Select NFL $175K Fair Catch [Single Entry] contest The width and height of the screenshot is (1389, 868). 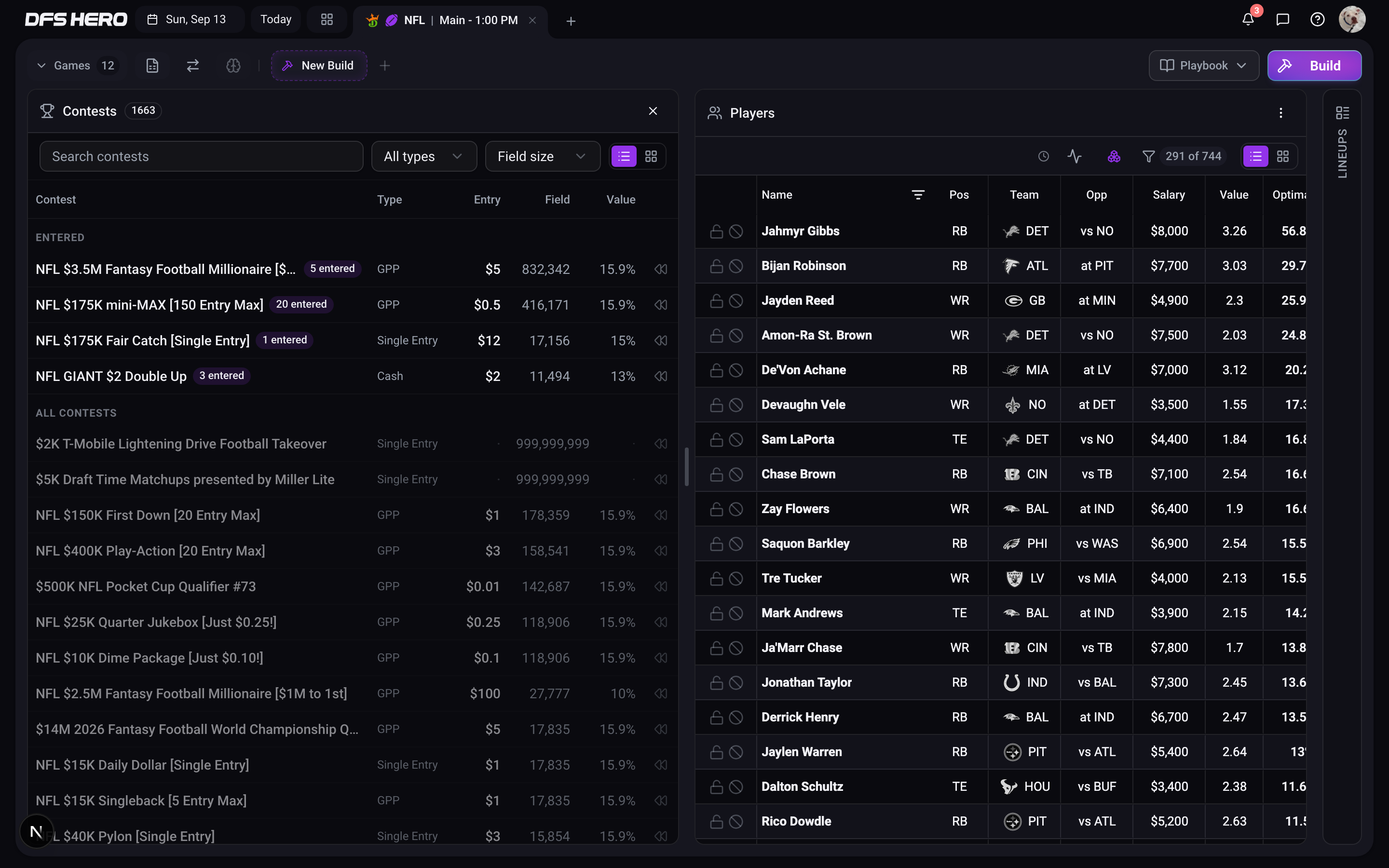coord(353,340)
